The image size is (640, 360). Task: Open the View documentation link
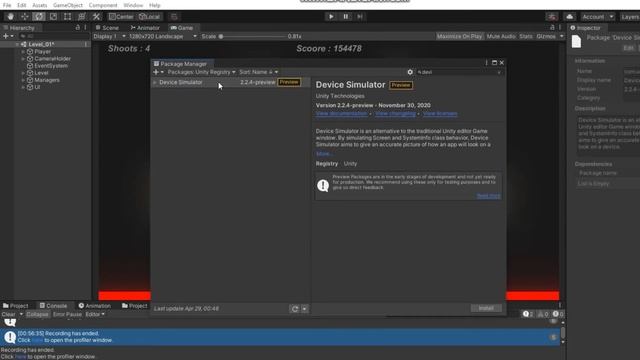(342, 114)
